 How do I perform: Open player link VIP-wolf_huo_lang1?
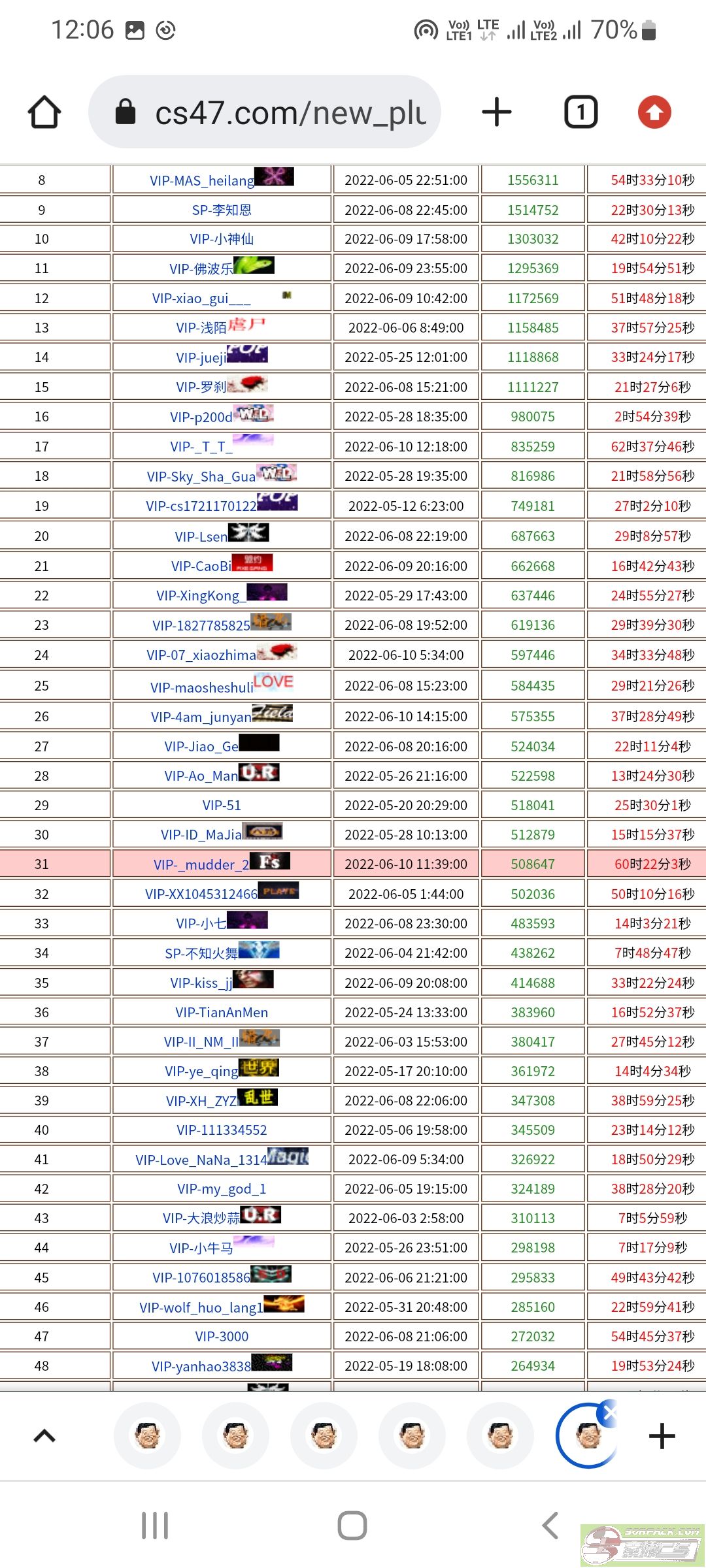coord(201,1307)
